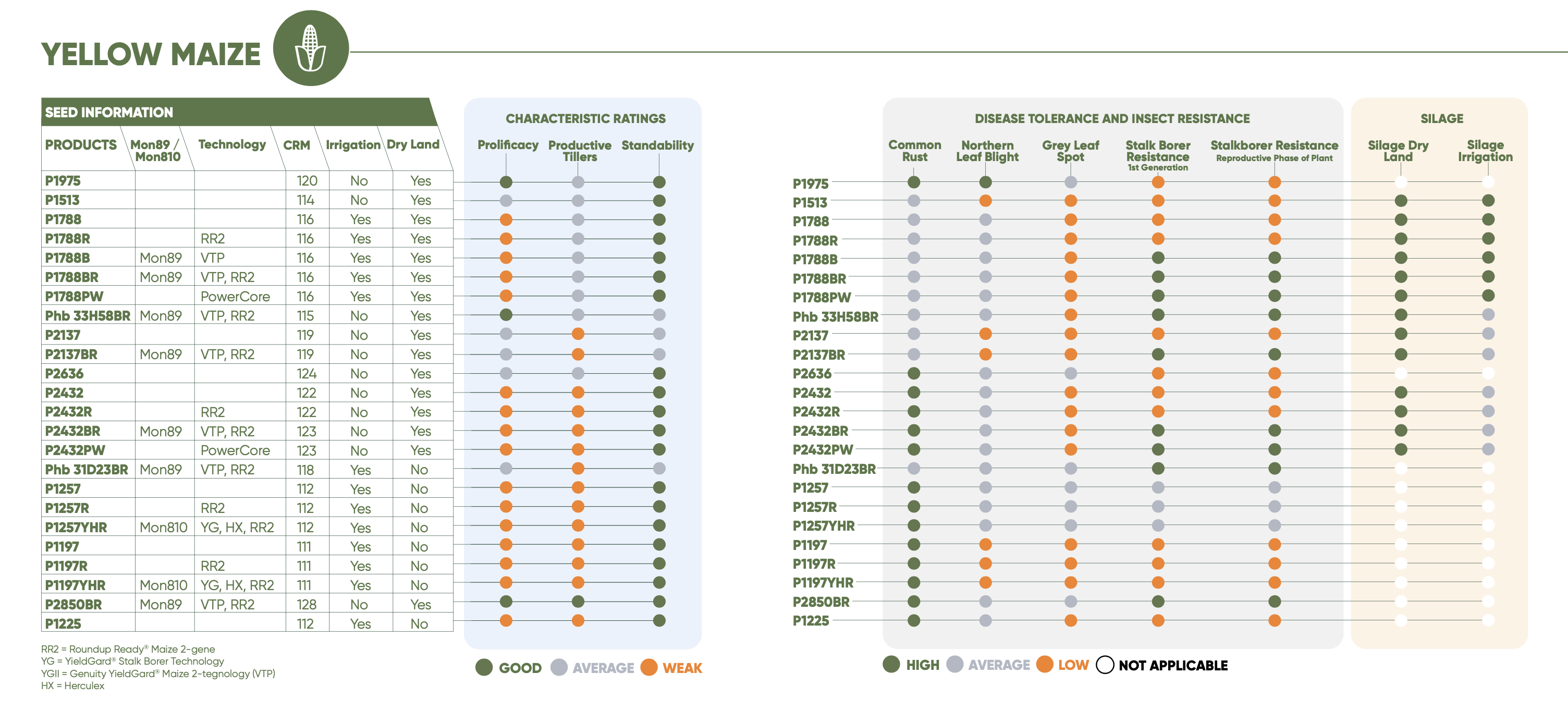Click the P1225 Common Rust rating dot
Screen dimensions: 1568x710
click(913, 620)
